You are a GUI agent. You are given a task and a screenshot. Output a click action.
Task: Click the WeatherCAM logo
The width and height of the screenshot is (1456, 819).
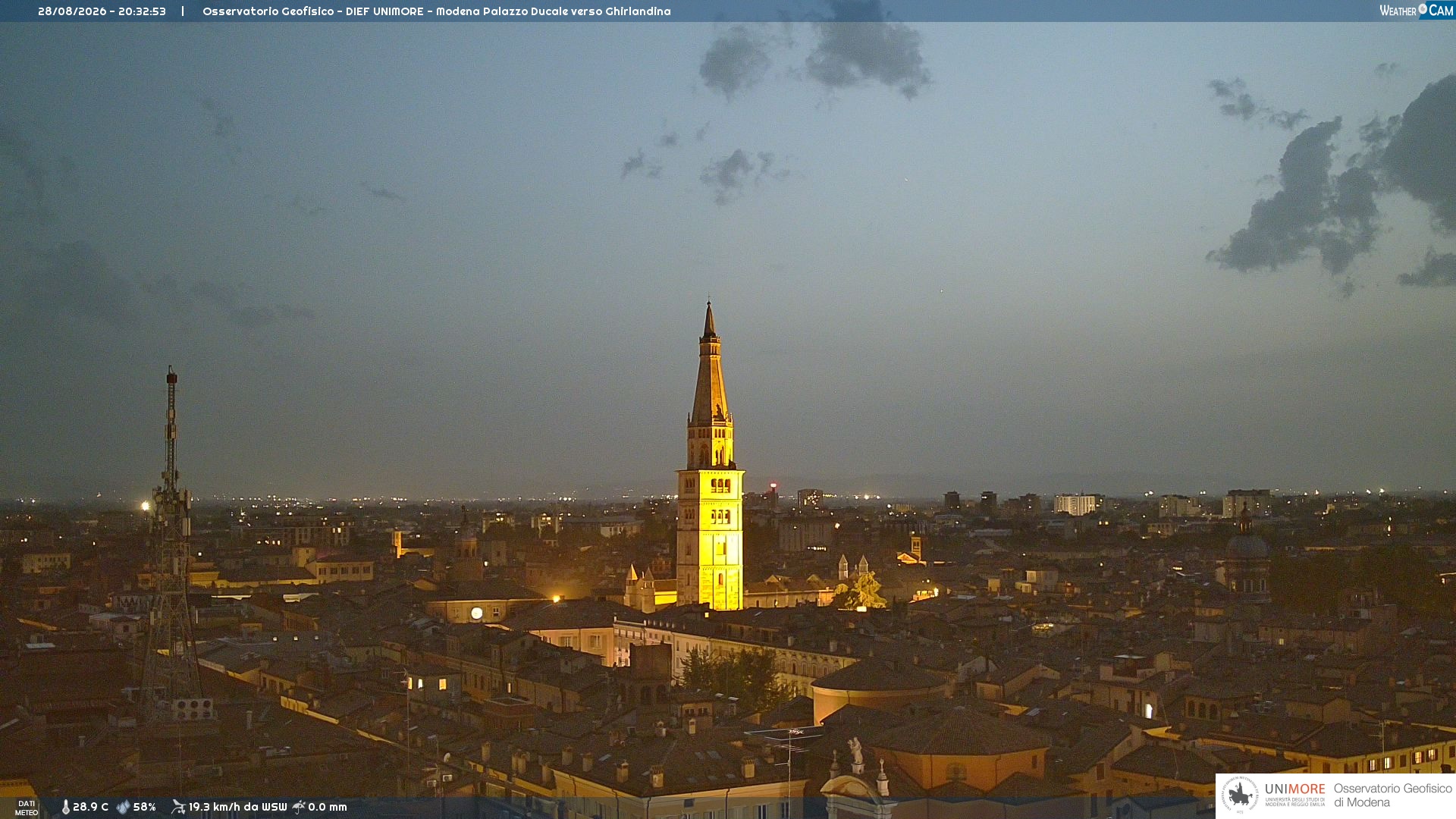tap(1417, 11)
